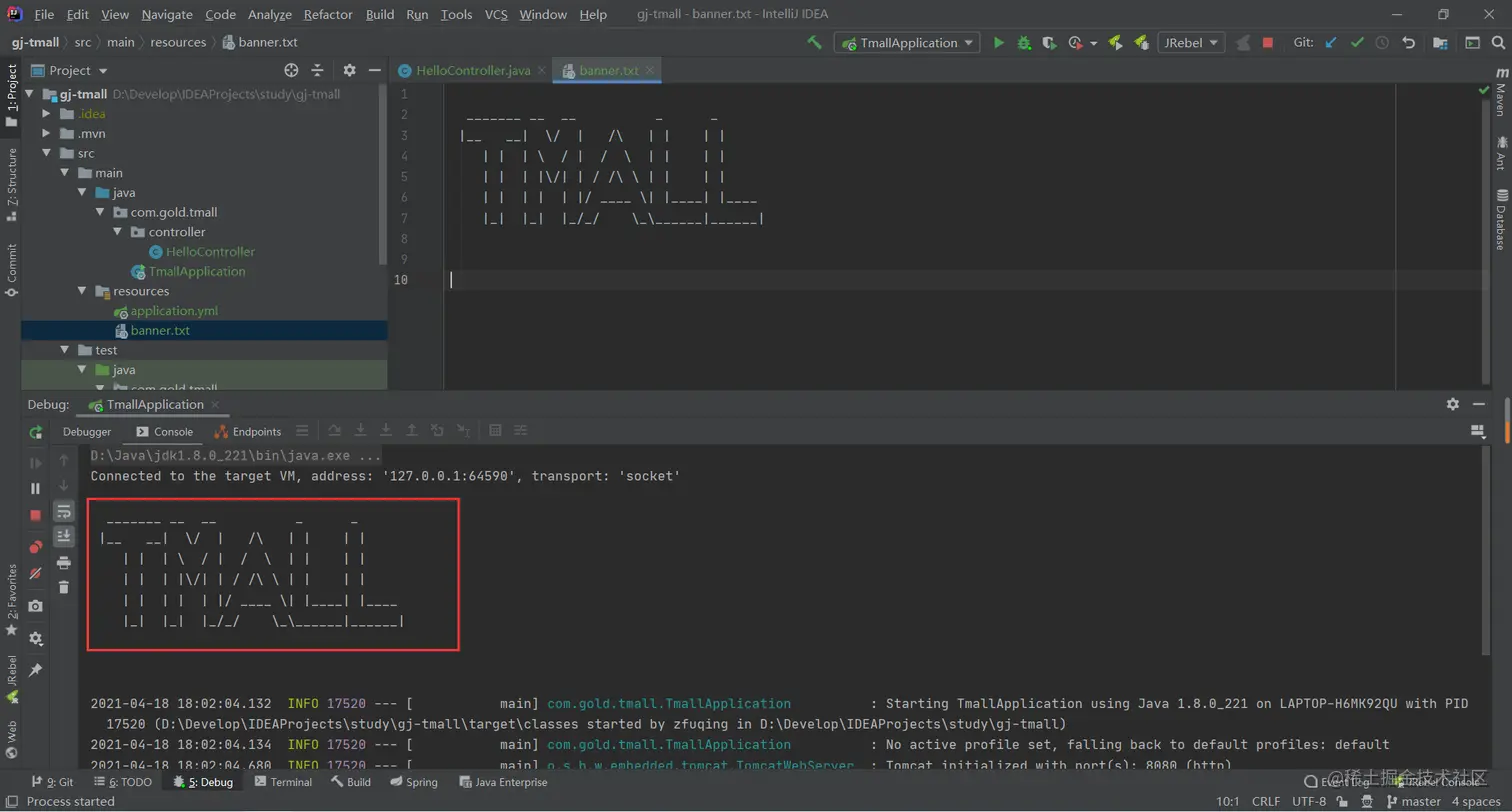Open Debug panel settings gear at right
Screen dimensions: 1512x812
tap(1452, 404)
